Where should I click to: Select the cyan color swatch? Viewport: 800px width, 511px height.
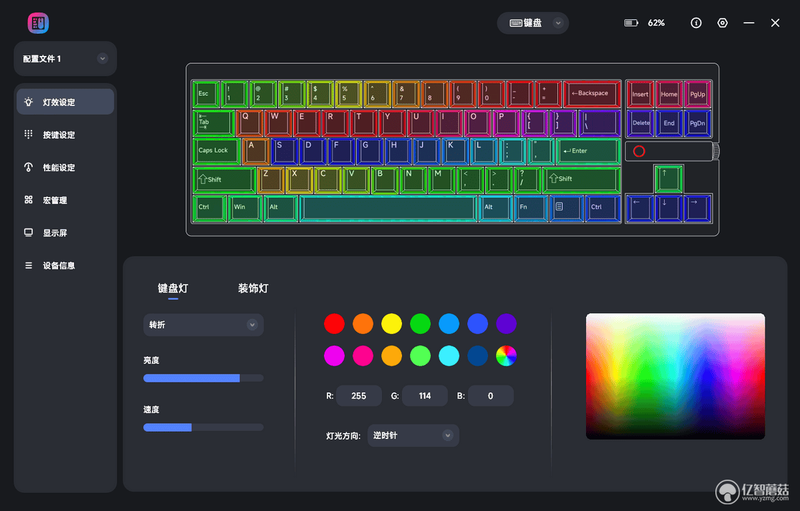click(x=449, y=356)
